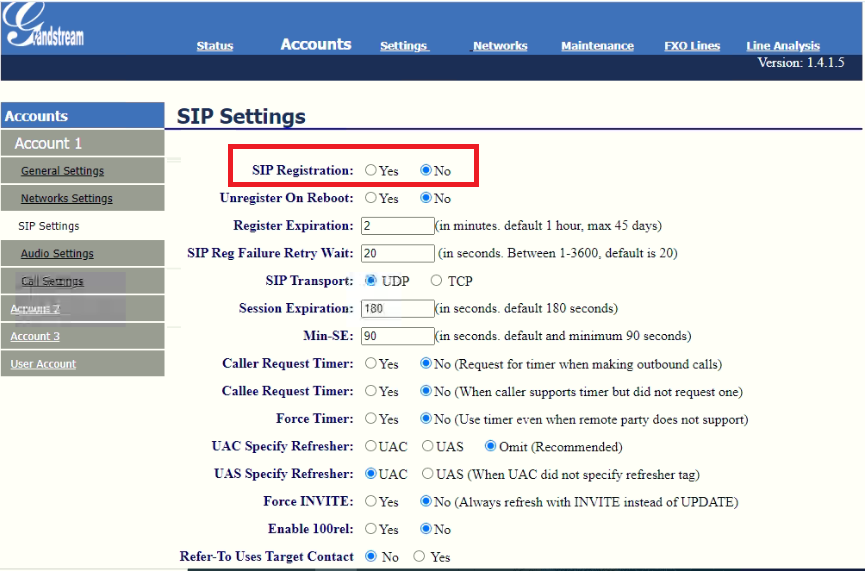The width and height of the screenshot is (865, 571).
Task: Open Maintenance section
Action: pyautogui.click(x=597, y=46)
